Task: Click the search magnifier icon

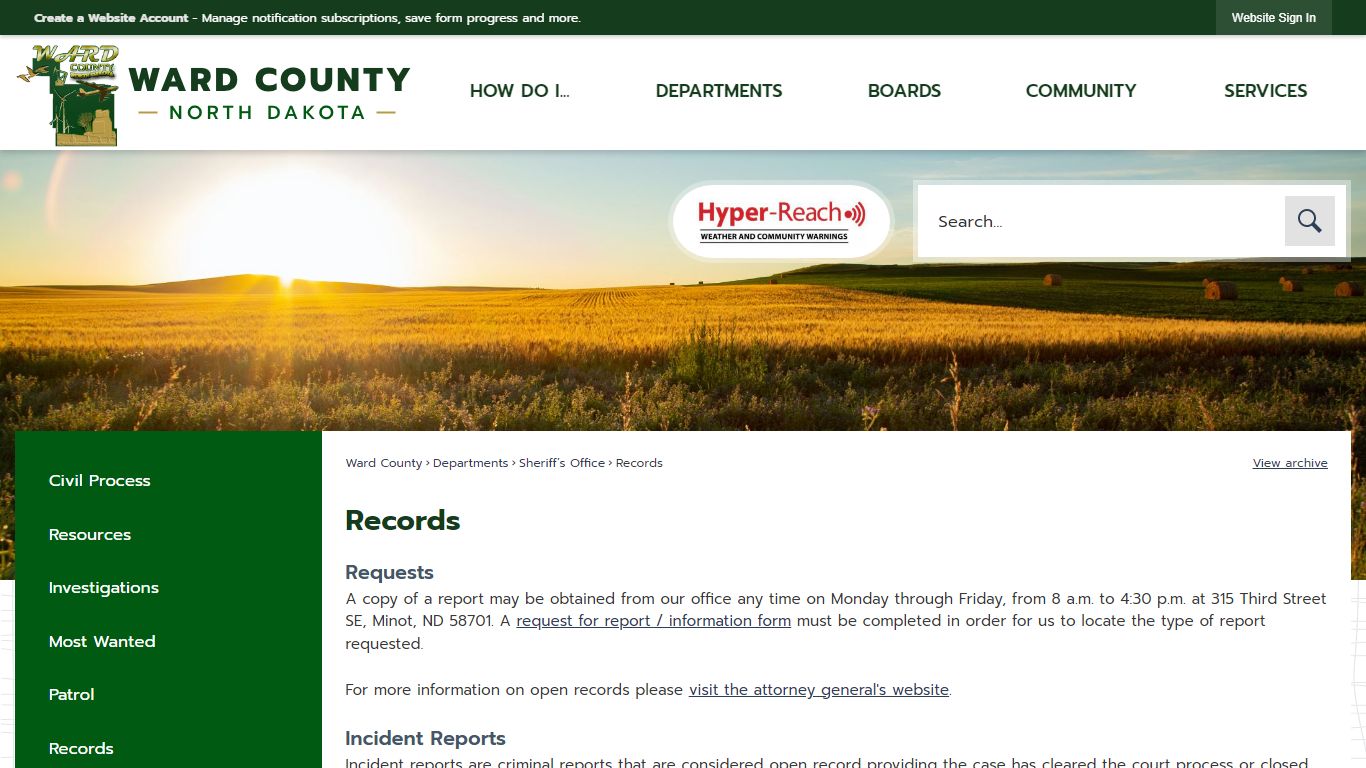Action: [1309, 221]
